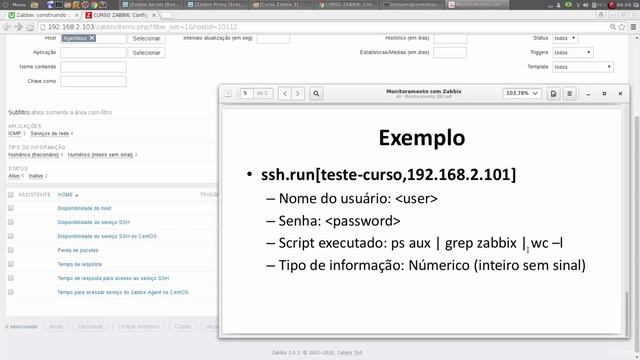The height and width of the screenshot is (360, 640).
Task: Open the Status filter dropdown
Action: tap(565, 38)
